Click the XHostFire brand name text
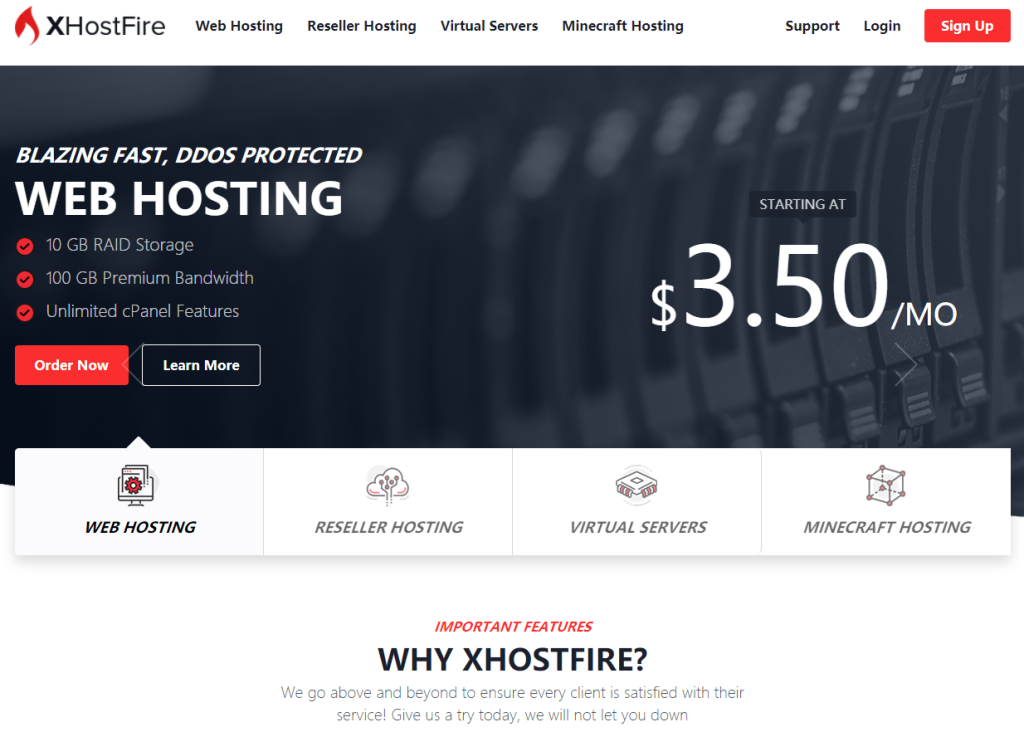Screen dimensions: 1024x732 pyautogui.click(x=106, y=26)
